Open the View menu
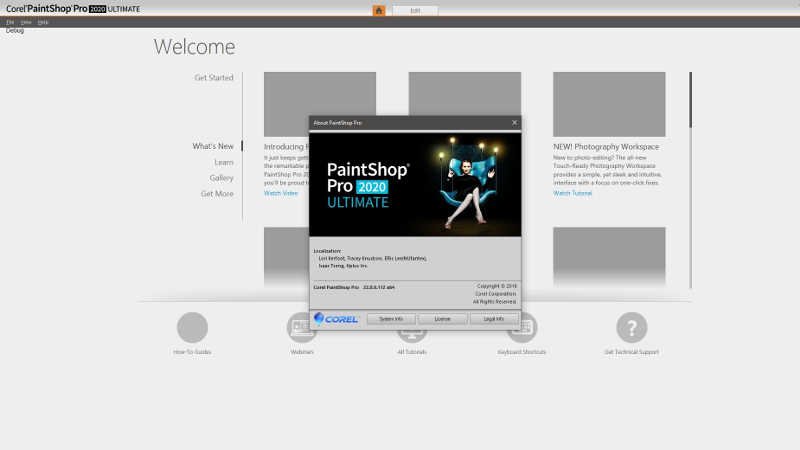The width and height of the screenshot is (800, 450). (x=26, y=22)
